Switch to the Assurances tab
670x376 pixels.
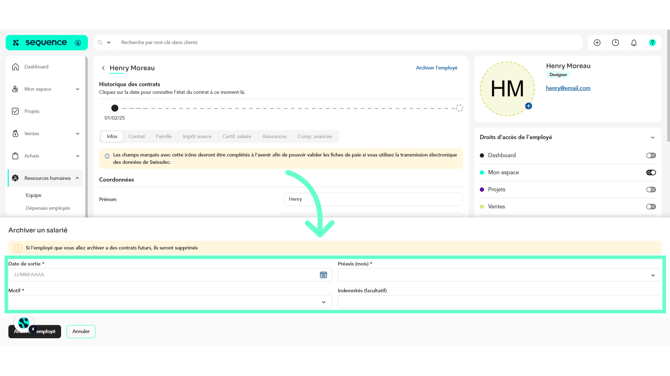coord(274,136)
